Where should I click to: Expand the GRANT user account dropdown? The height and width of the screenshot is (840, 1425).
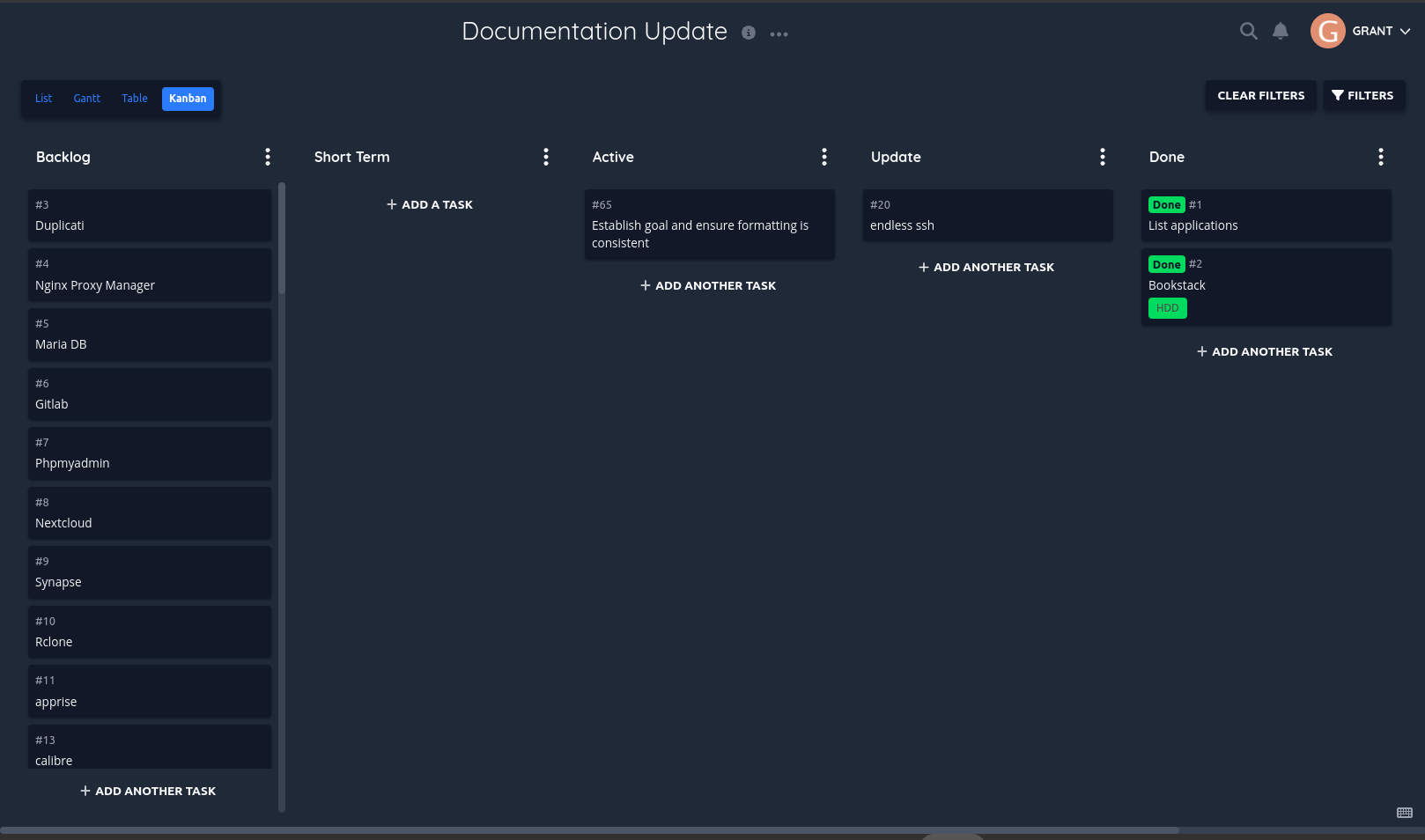[1380, 31]
